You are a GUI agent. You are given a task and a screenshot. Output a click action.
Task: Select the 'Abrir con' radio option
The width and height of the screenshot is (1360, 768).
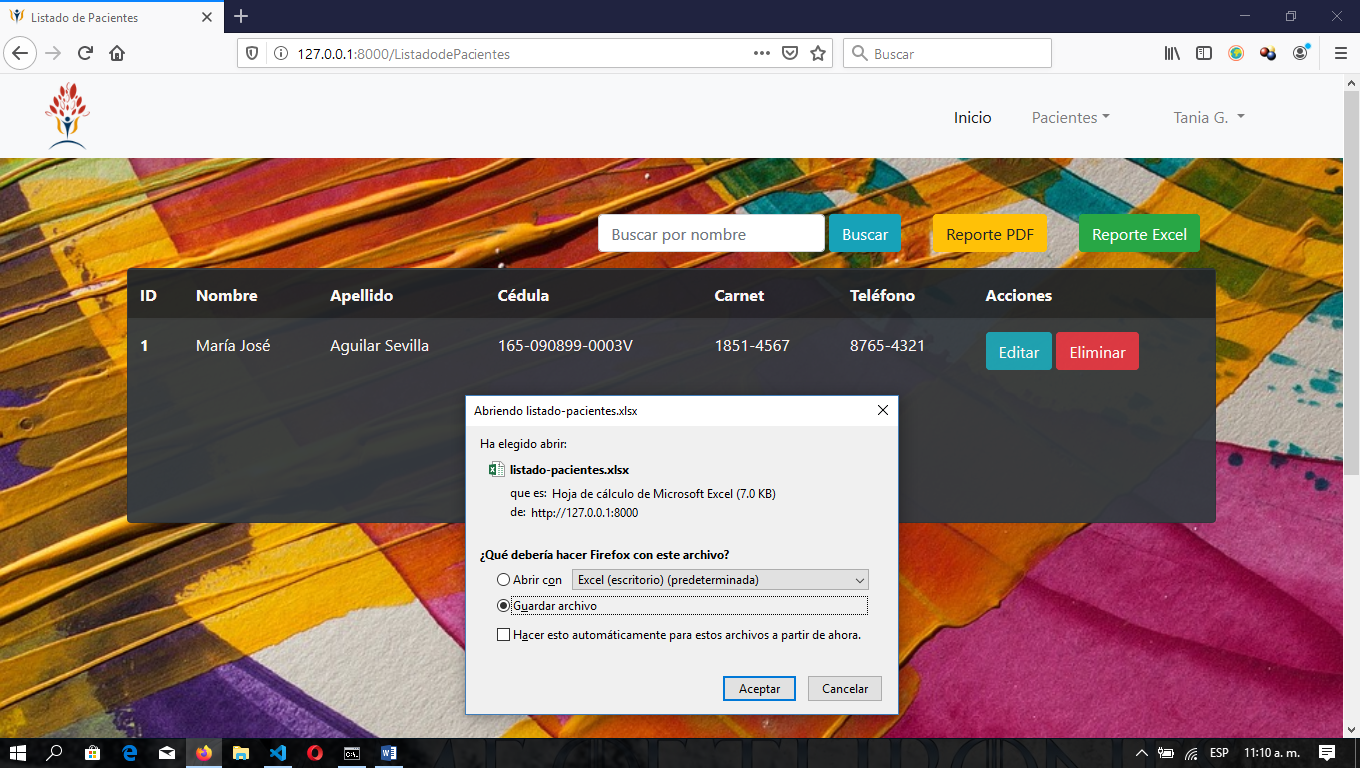pyautogui.click(x=504, y=580)
